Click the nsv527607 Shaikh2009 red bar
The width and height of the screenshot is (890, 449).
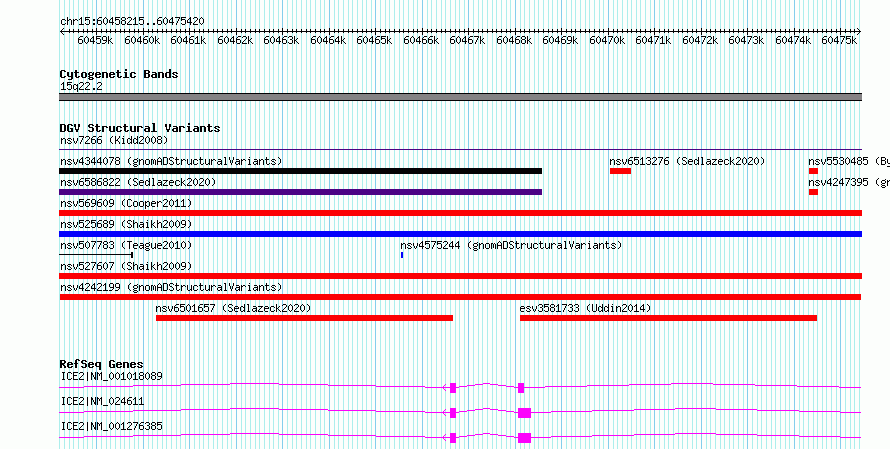click(x=460, y=276)
